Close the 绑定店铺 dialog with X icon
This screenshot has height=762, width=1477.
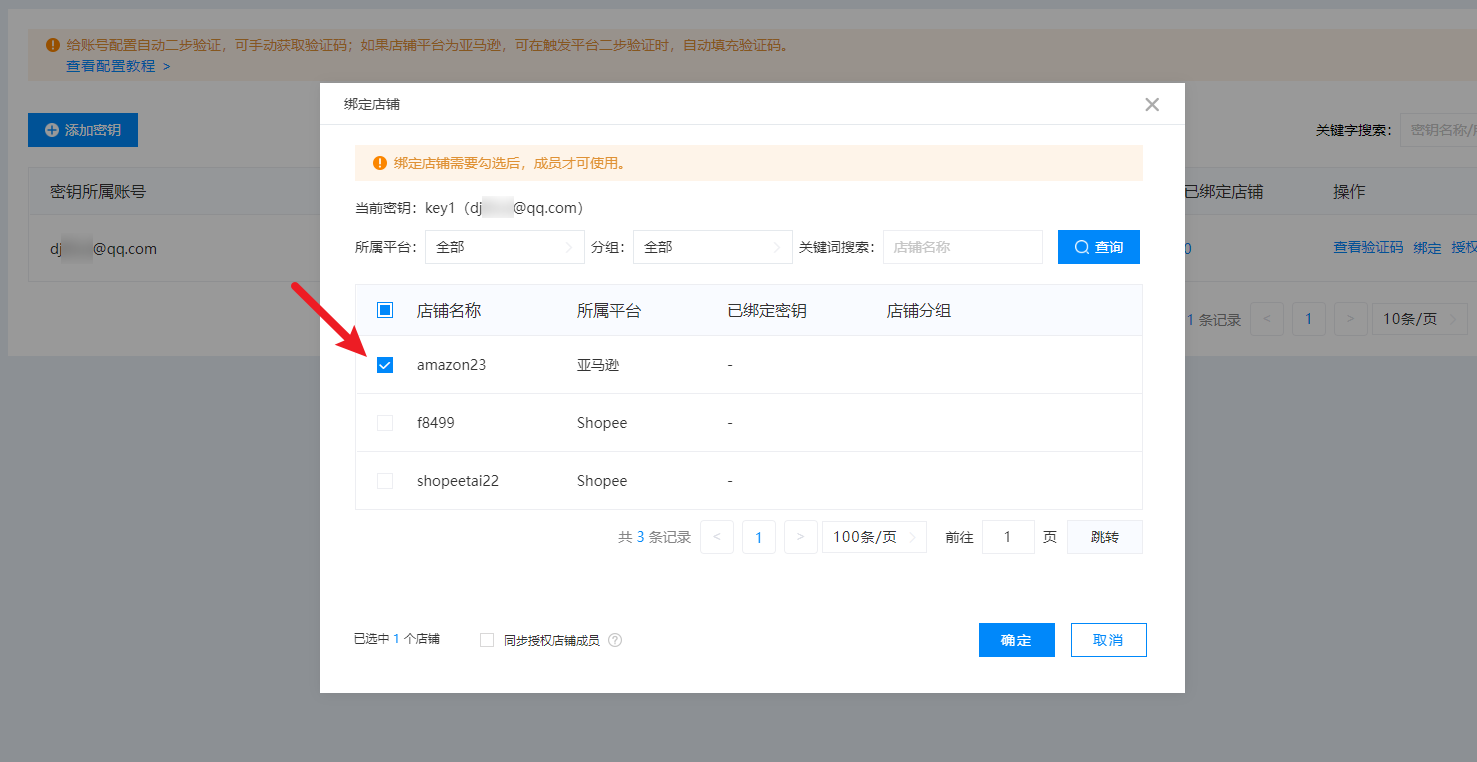click(1152, 104)
